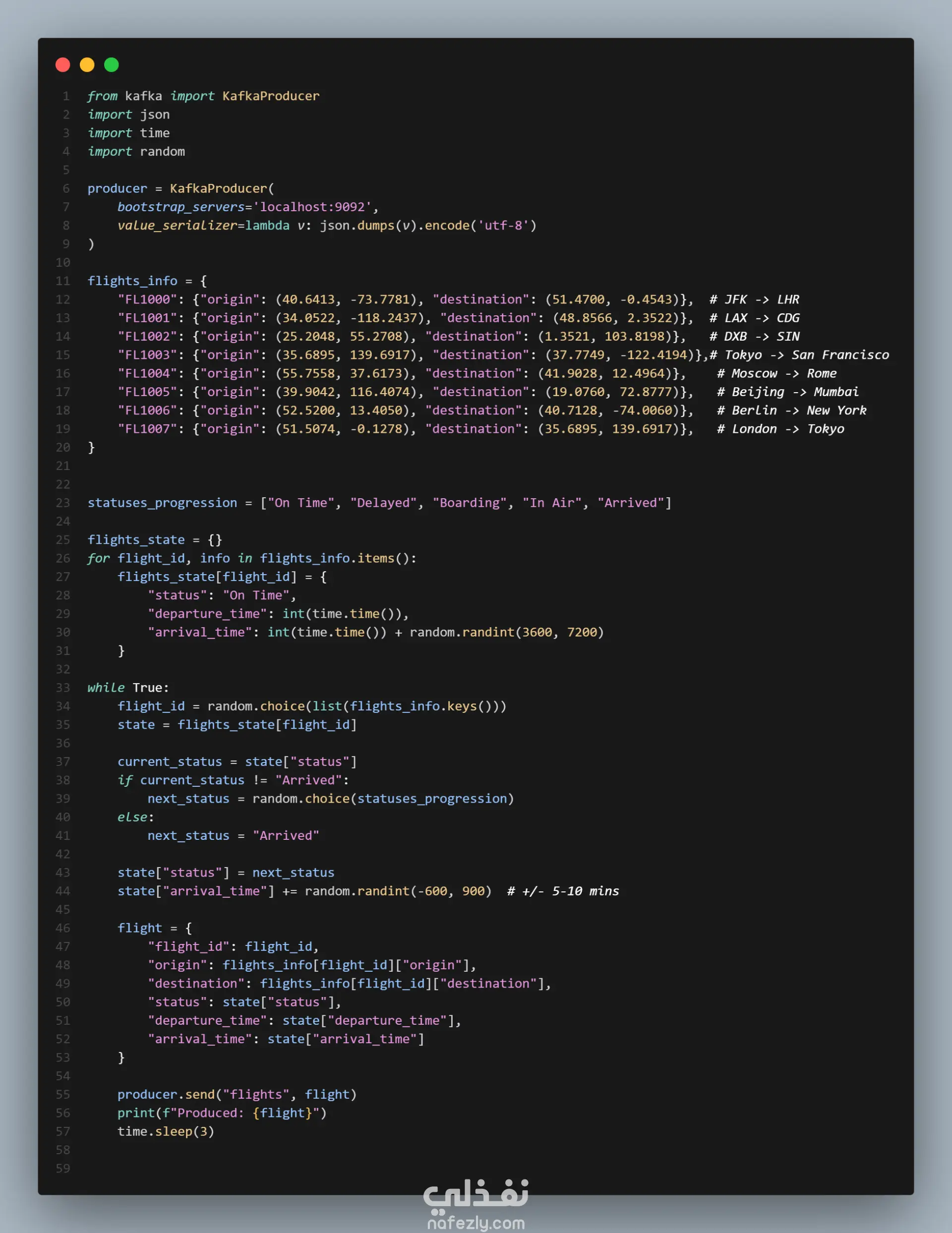Image resolution: width=952 pixels, height=1233 pixels.
Task: Click the else keyword
Action: [132, 818]
